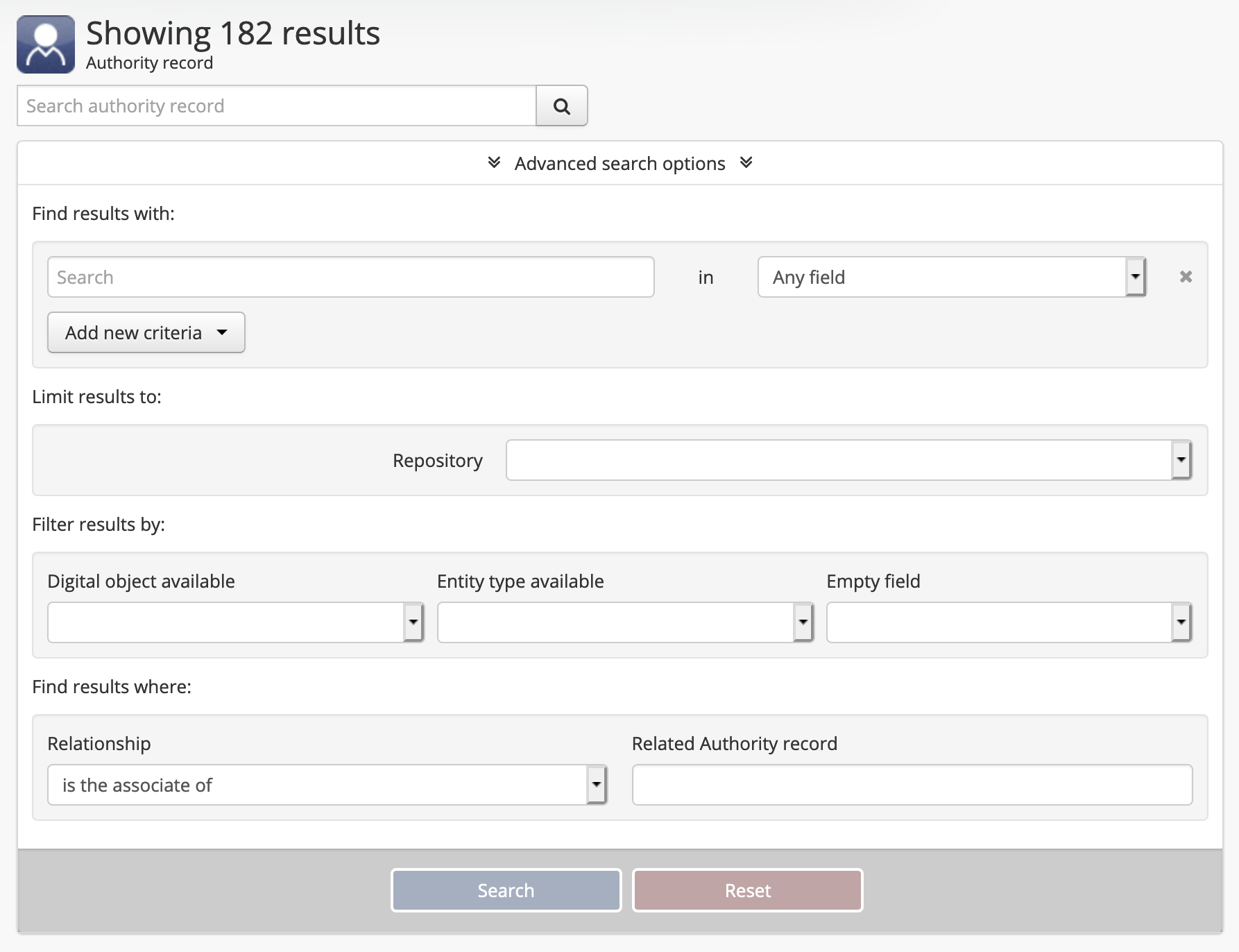The image size is (1239, 952).
Task: Expand the Repository dropdown
Action: pos(848,461)
